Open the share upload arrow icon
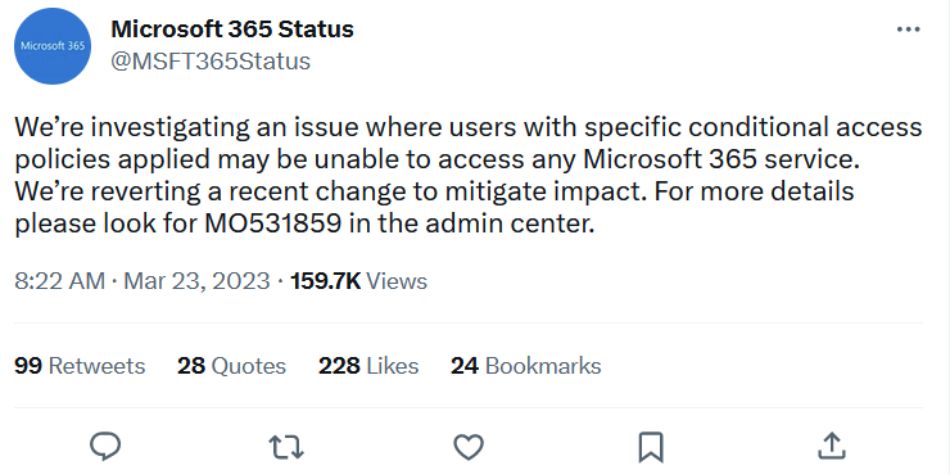The image size is (950, 475). (x=831, y=446)
